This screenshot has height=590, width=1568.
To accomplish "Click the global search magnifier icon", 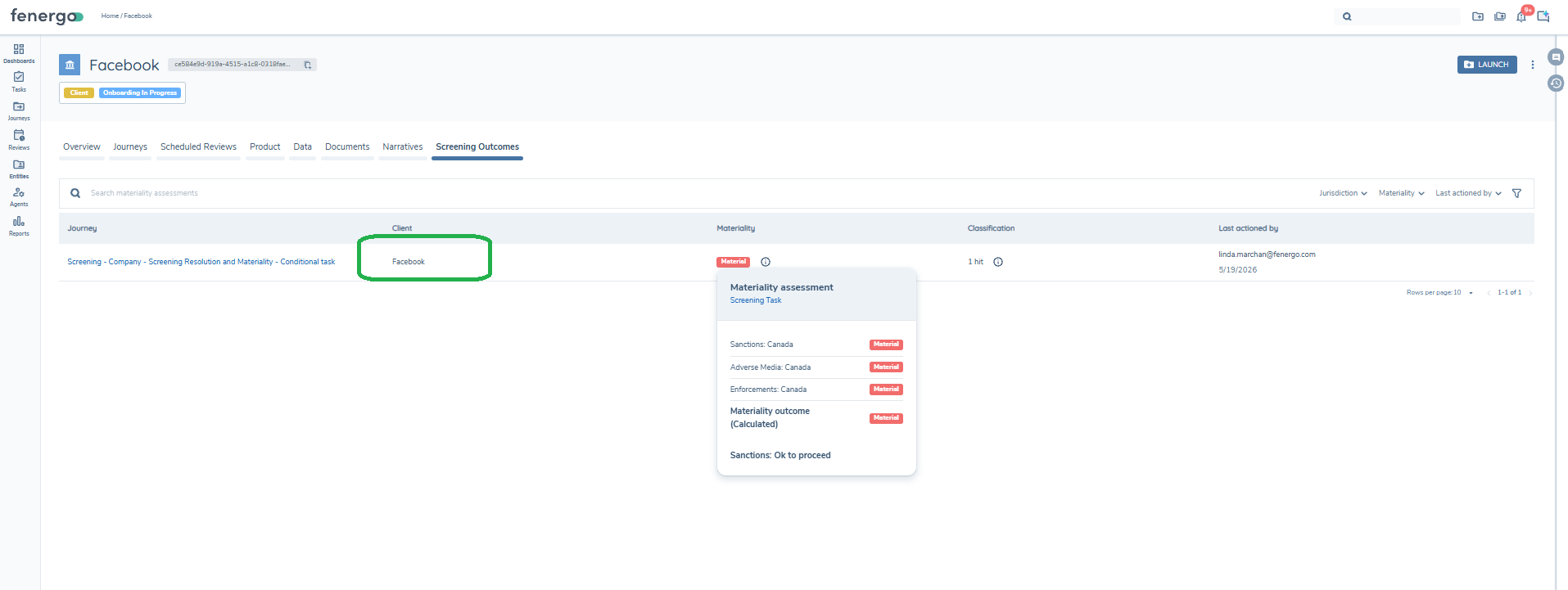I will coord(1347,16).
